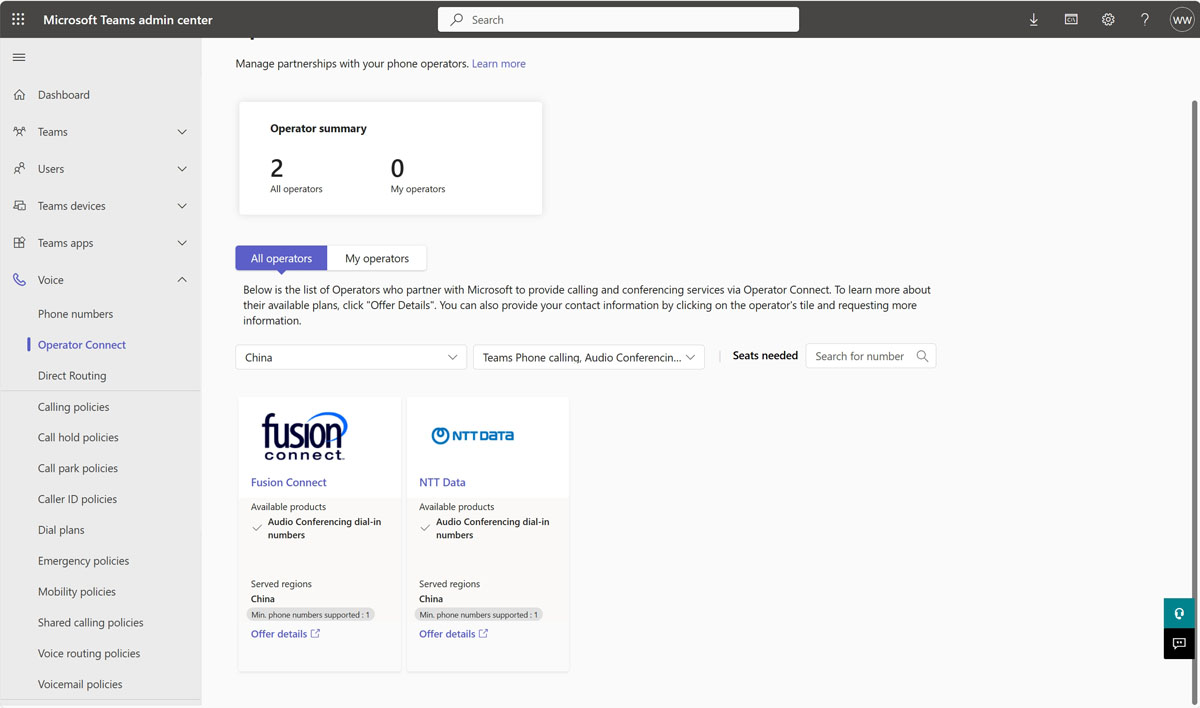Click the download icon in header
The height and width of the screenshot is (708, 1200).
1034,19
